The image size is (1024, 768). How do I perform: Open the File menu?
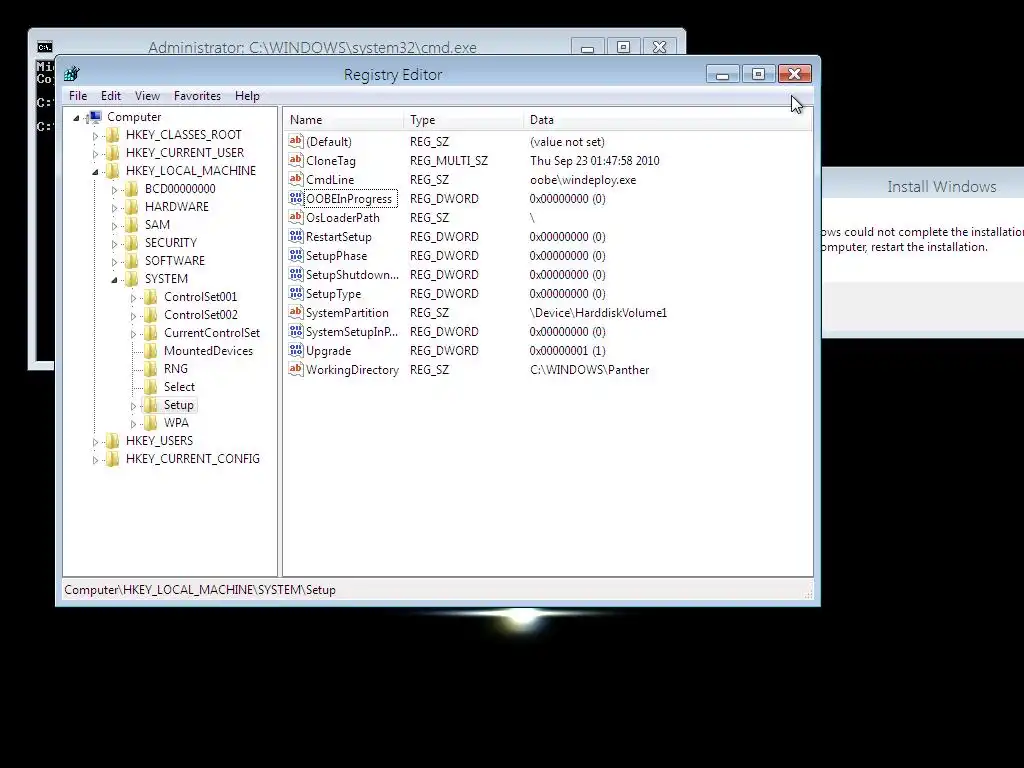tap(78, 95)
